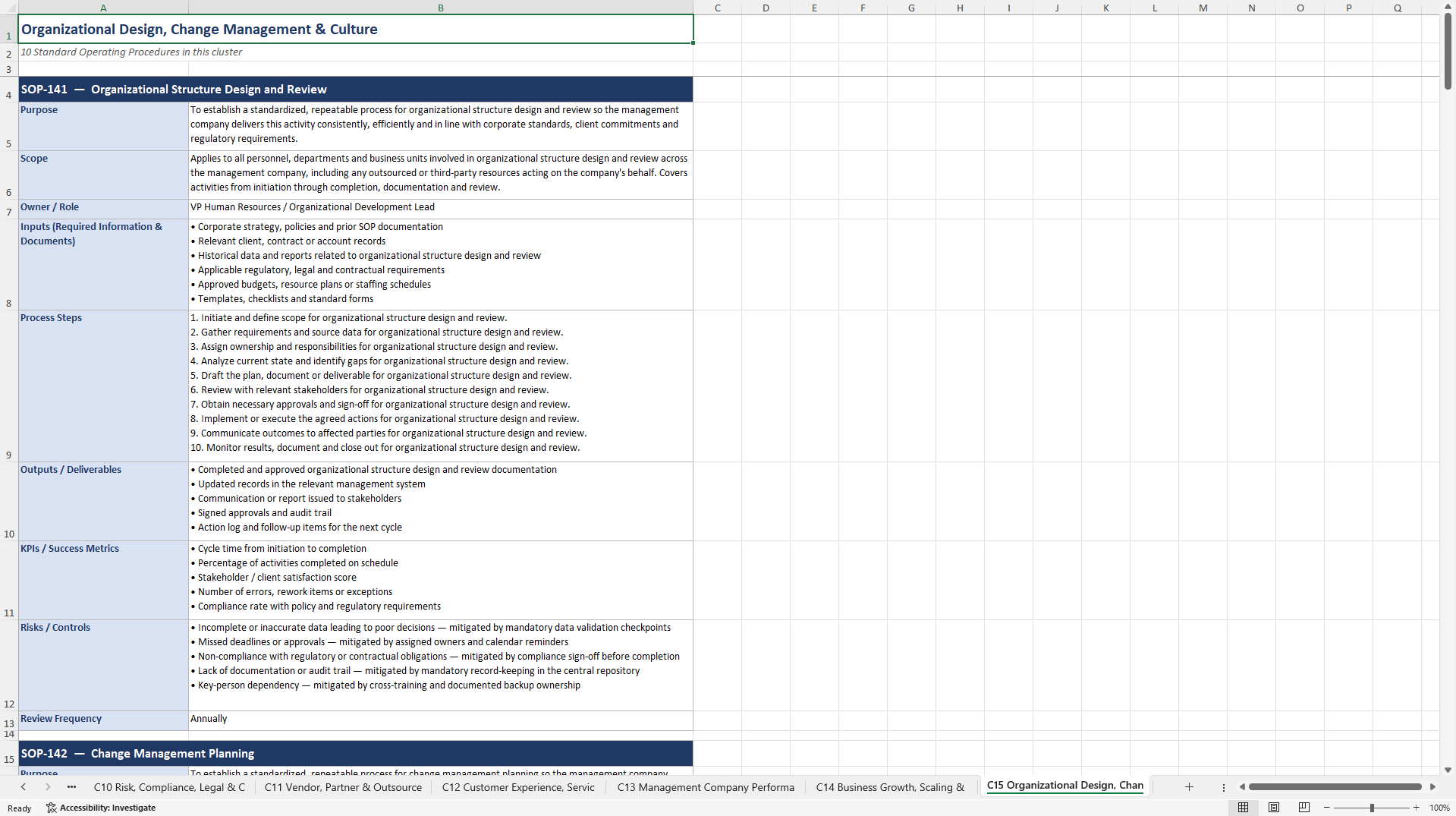Open the C10 Risk, Compliance sheet tab
This screenshot has width=1456, height=816.
pyautogui.click(x=169, y=787)
